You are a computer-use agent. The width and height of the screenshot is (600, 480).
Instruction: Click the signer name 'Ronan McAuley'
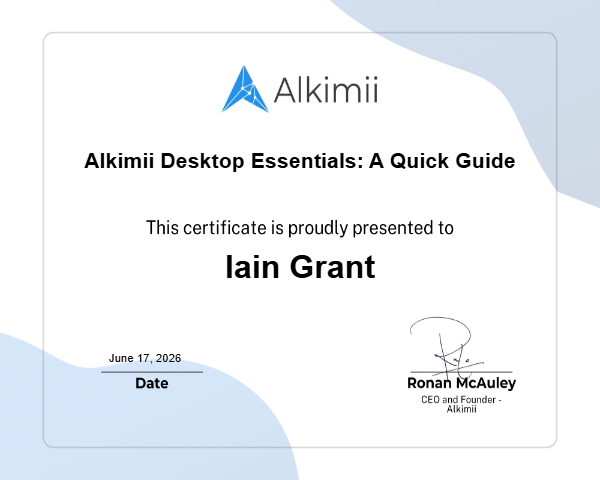pyautogui.click(x=461, y=383)
